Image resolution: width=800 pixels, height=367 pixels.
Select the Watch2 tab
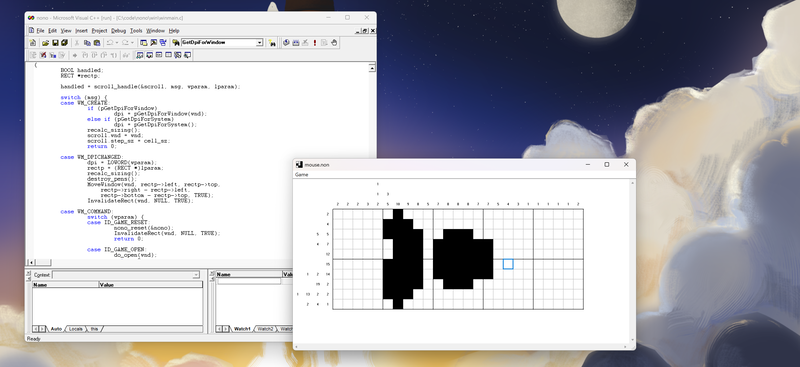(x=265, y=329)
